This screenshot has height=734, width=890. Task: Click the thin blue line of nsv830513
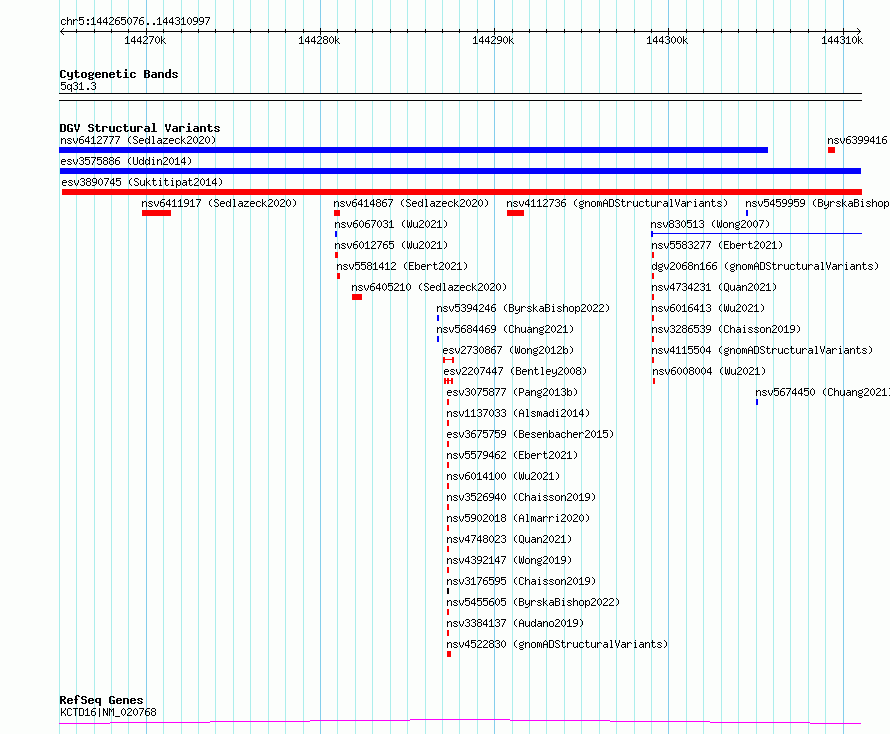click(x=757, y=234)
